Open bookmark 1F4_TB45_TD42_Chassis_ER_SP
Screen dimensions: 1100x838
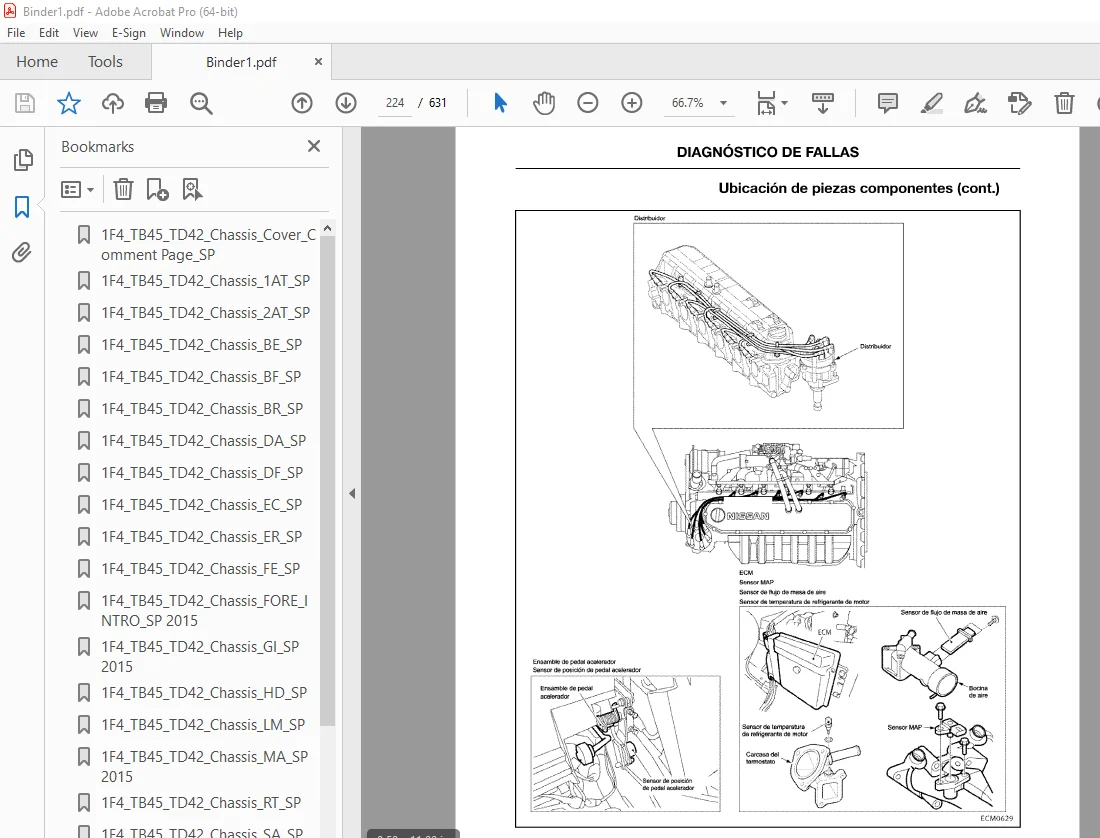click(x=201, y=537)
